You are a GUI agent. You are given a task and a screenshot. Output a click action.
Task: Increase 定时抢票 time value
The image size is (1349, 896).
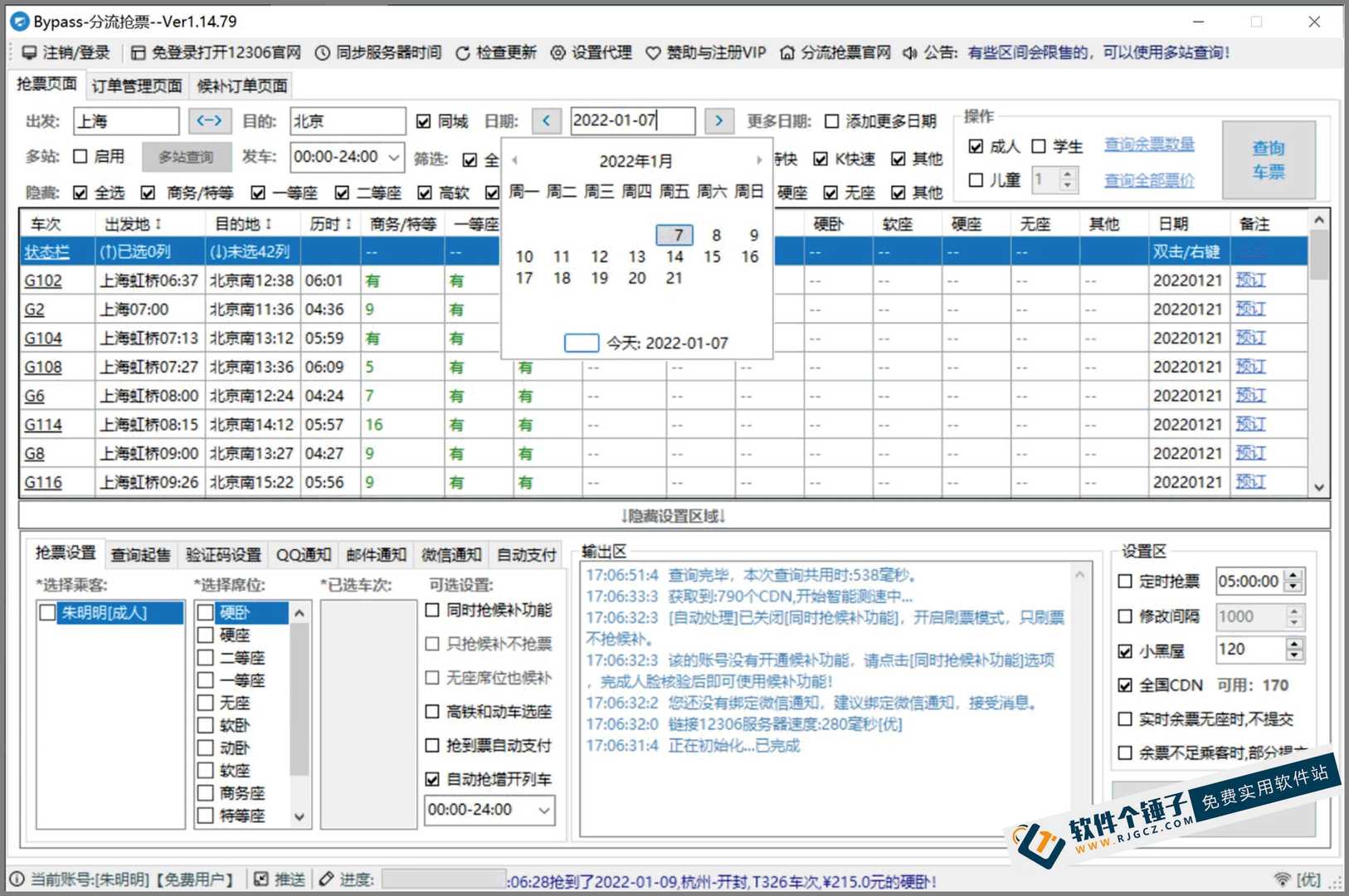point(1293,576)
